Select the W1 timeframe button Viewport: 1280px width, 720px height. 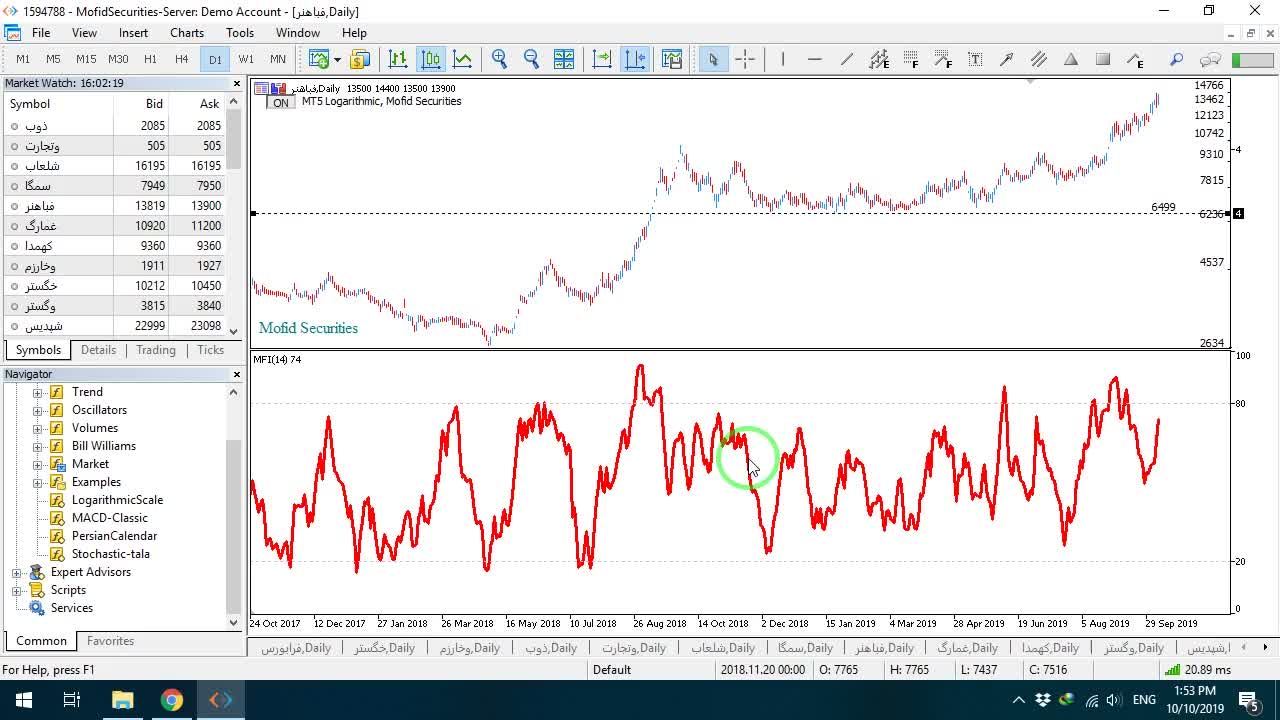point(246,59)
